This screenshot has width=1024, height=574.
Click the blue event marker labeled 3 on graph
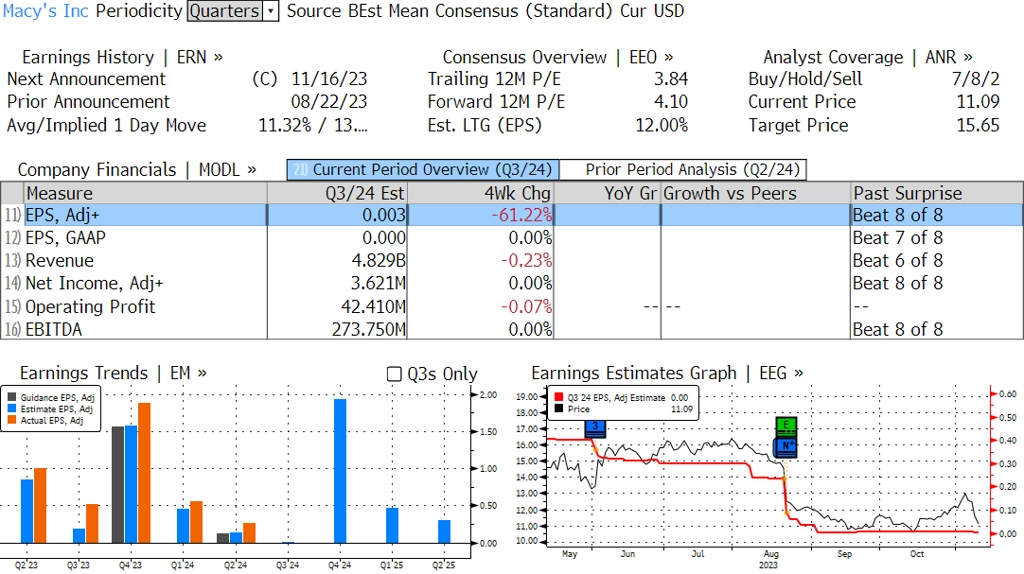(x=595, y=428)
